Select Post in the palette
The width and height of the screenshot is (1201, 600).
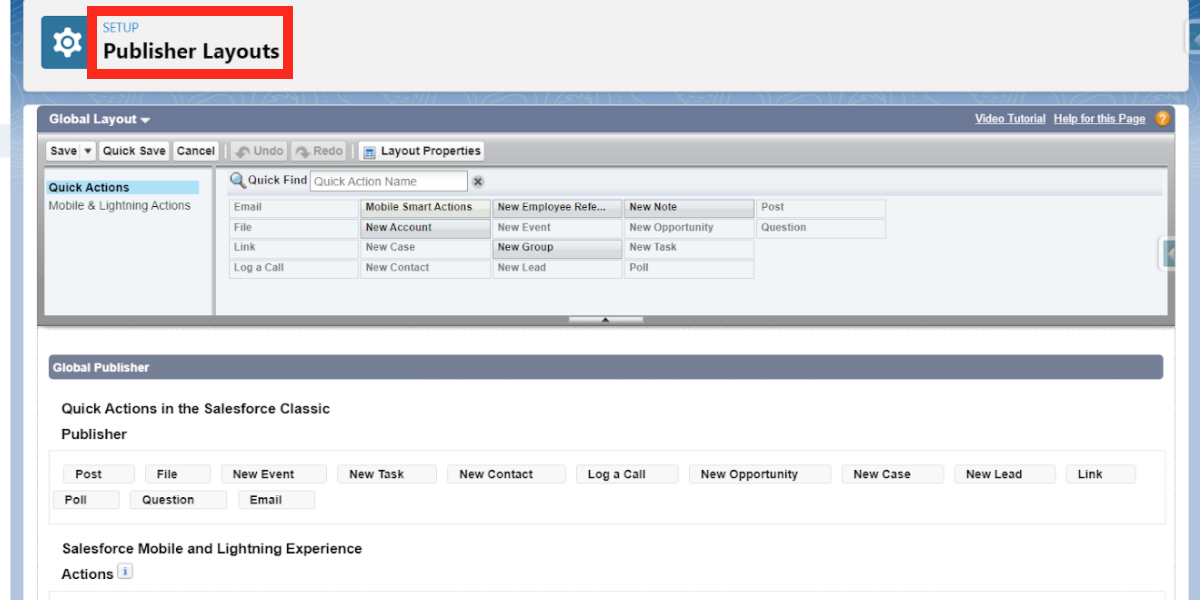point(821,208)
